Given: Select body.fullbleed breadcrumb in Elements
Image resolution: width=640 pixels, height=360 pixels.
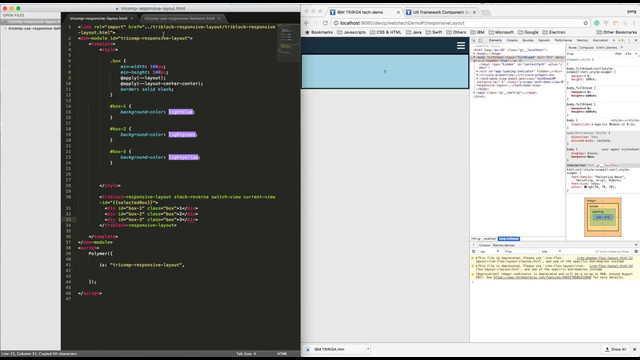Looking at the screenshot, I should (509, 239).
